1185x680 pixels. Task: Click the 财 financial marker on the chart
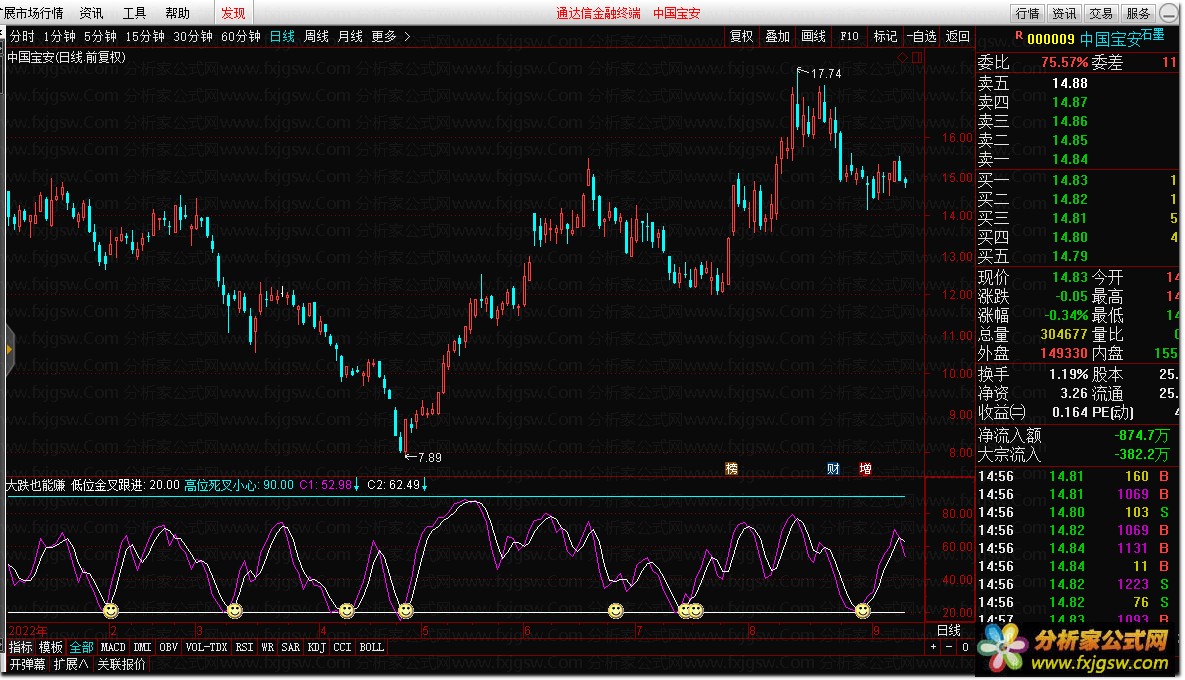tap(833, 468)
